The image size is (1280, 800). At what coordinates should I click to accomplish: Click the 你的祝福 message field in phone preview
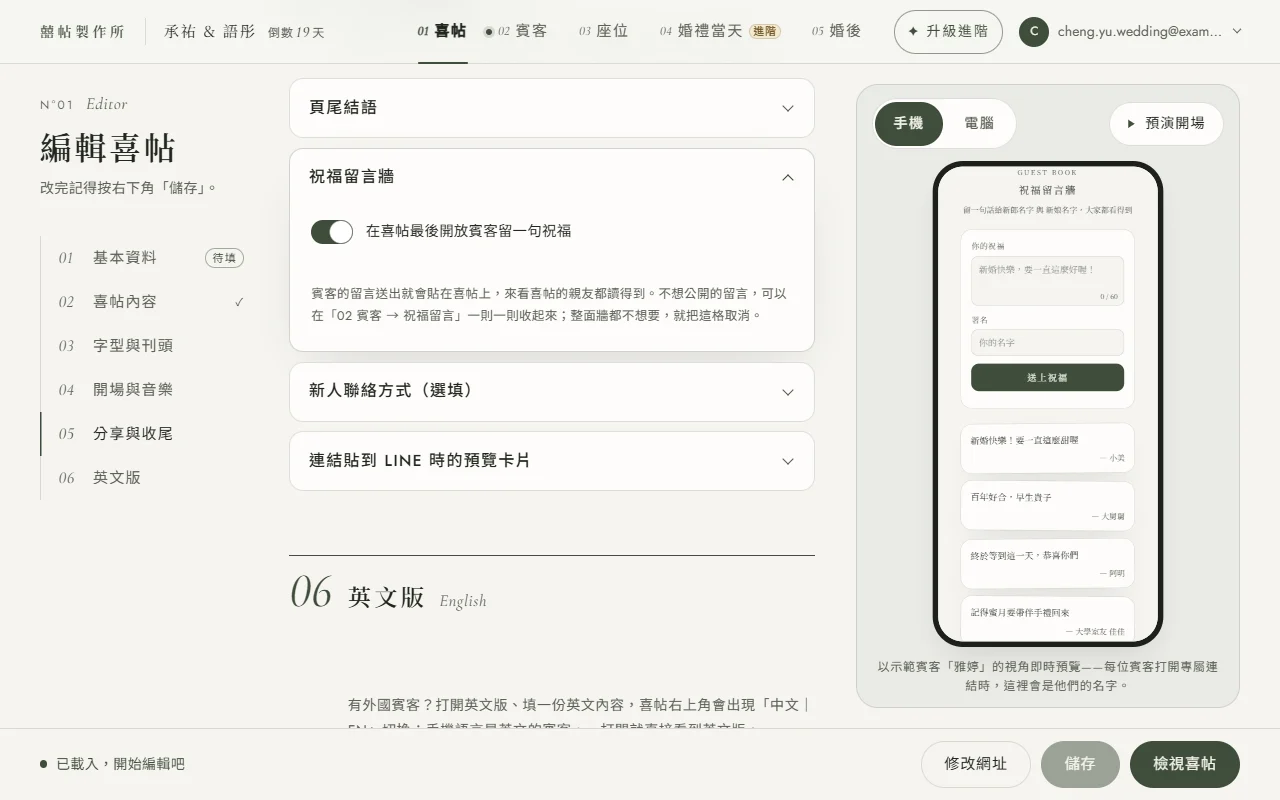(1047, 281)
